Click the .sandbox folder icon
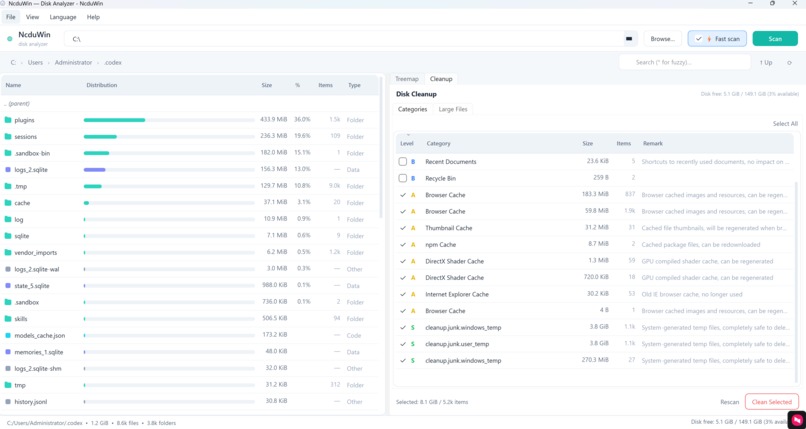The width and height of the screenshot is (806, 429). click(x=8, y=302)
